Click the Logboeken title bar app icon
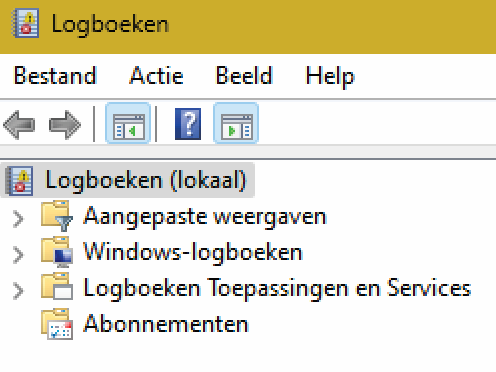This screenshot has height=372, width=496. [25, 24]
